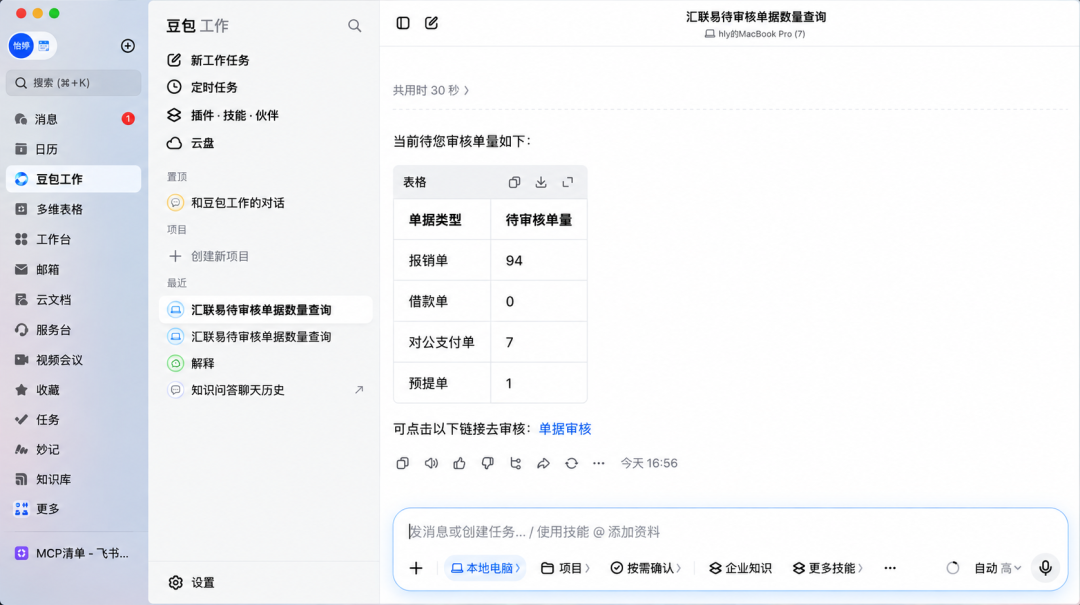
Task: Regenerate the response
Action: click(572, 463)
